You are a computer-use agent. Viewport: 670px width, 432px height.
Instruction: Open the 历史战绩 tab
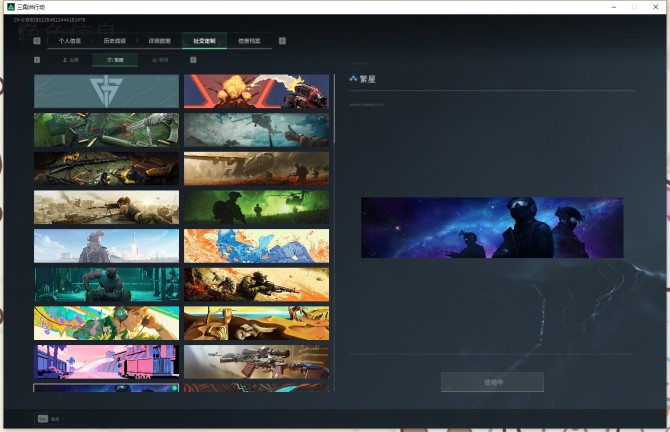(115, 41)
